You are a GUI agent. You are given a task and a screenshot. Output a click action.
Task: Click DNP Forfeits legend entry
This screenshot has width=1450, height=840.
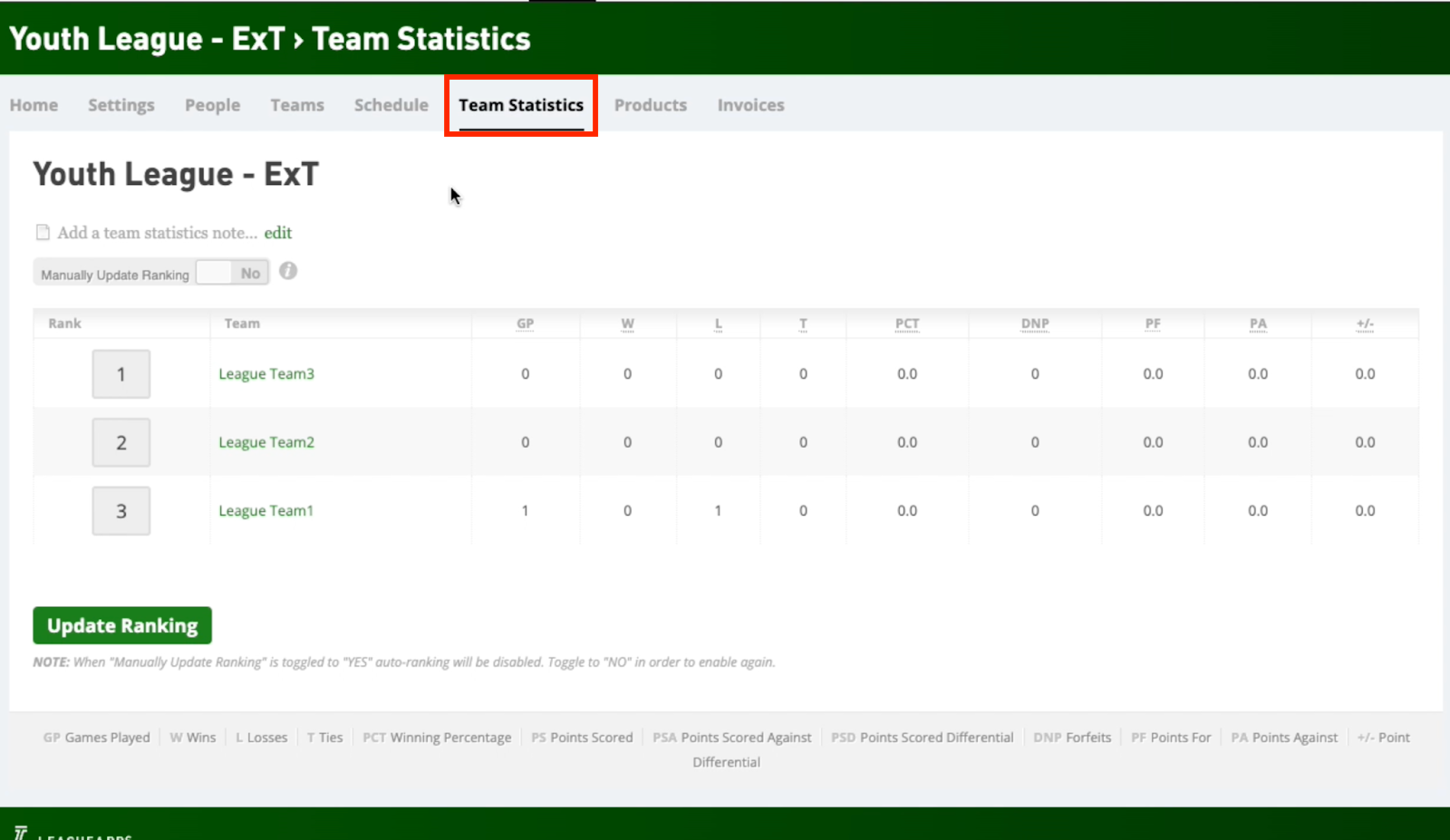click(x=1072, y=738)
